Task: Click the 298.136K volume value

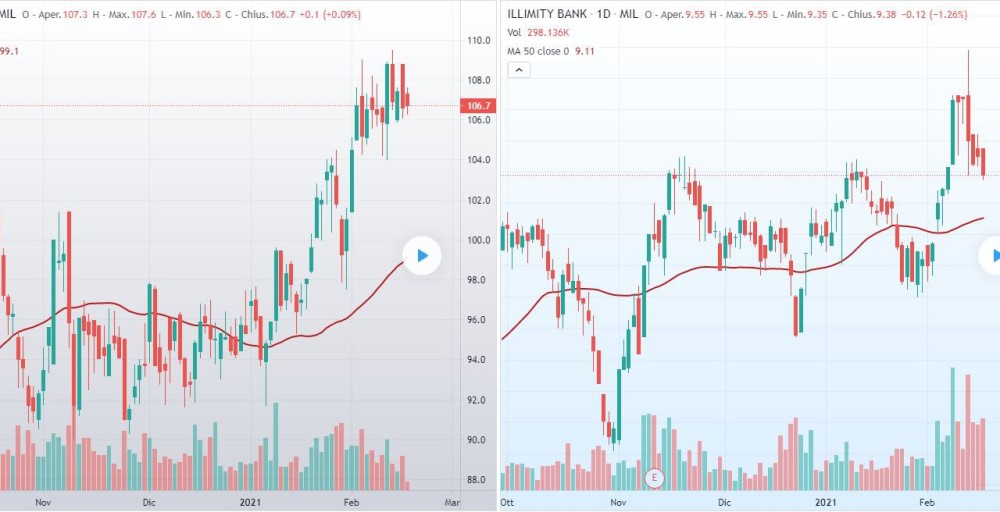Action: 551,32
